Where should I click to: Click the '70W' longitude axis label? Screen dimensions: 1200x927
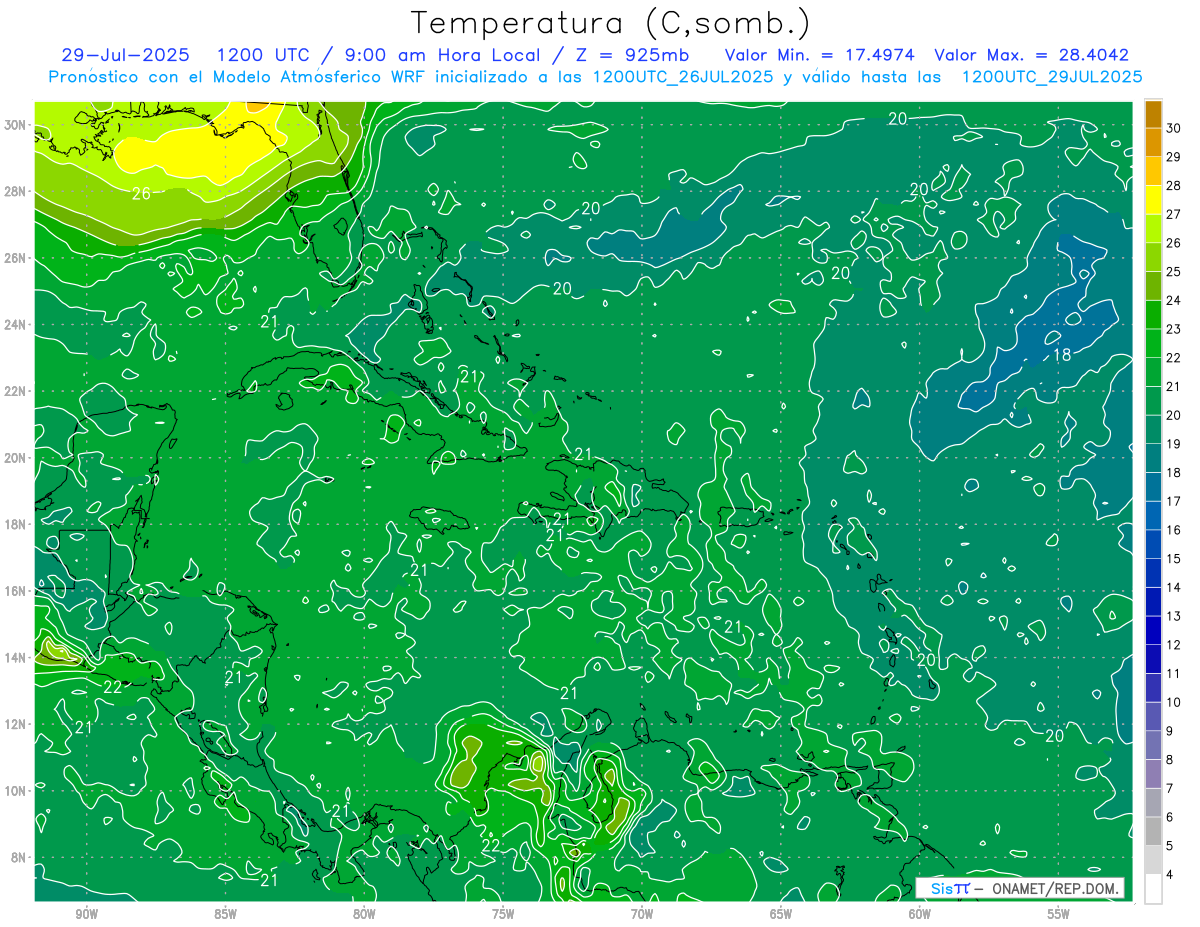click(642, 914)
